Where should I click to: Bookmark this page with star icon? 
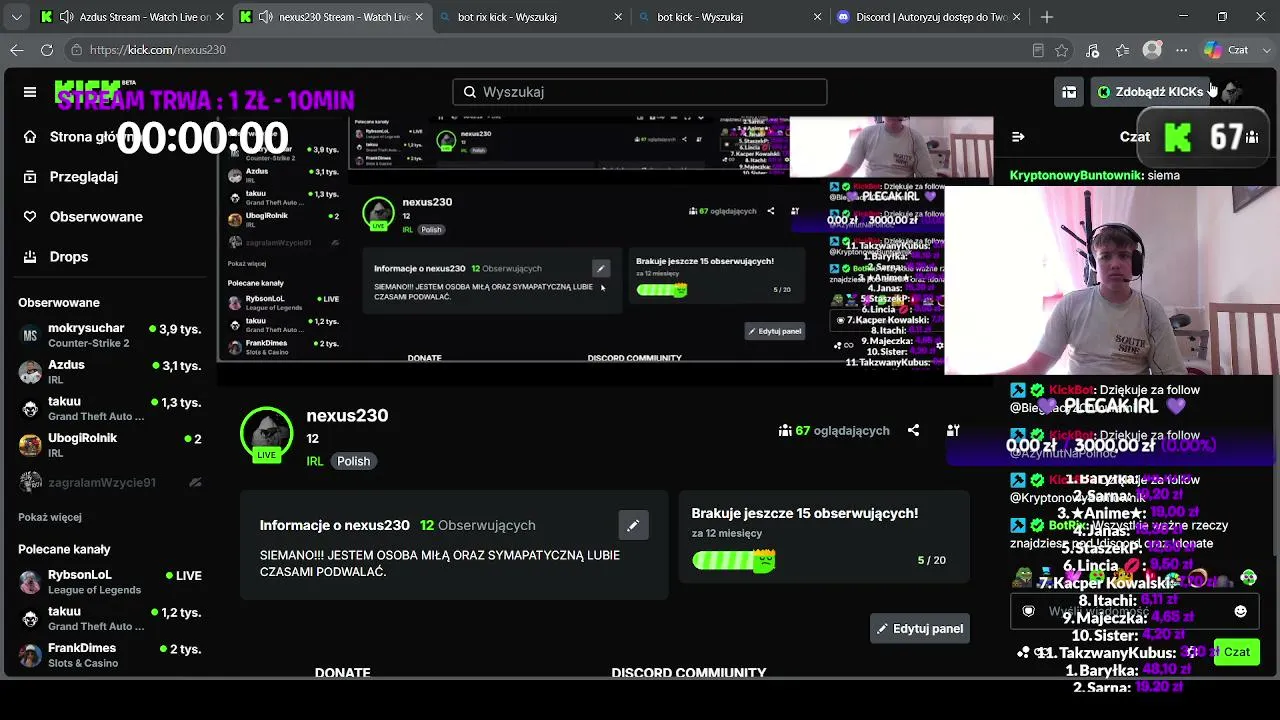pyautogui.click(x=1062, y=50)
